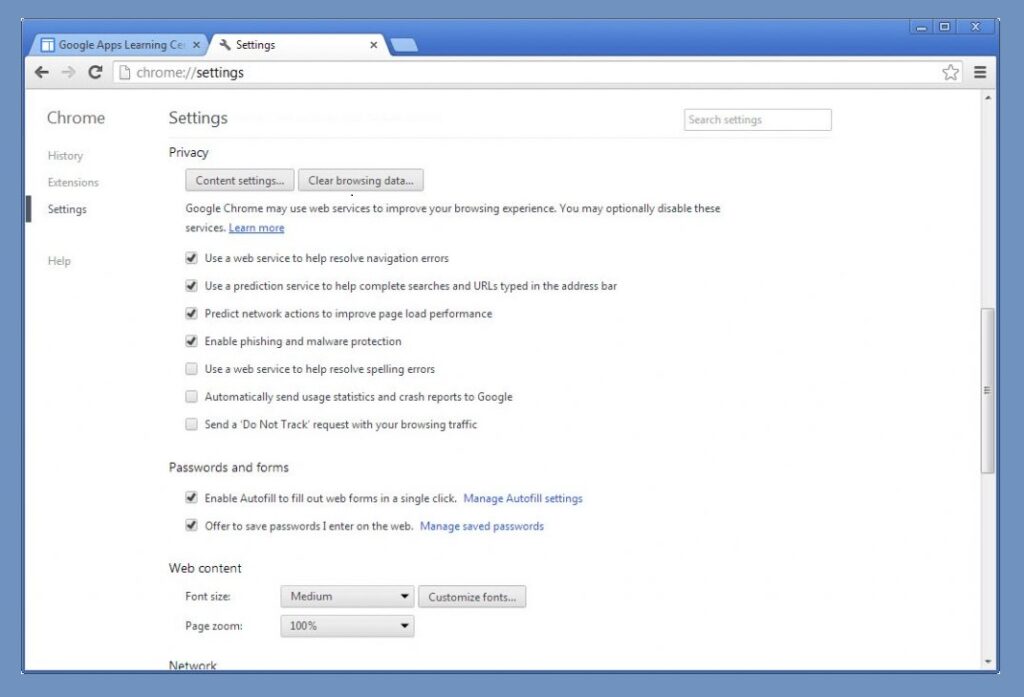Uncheck 'Use a web service to help resolve navigation errors'
This screenshot has width=1024, height=697.
click(191, 258)
